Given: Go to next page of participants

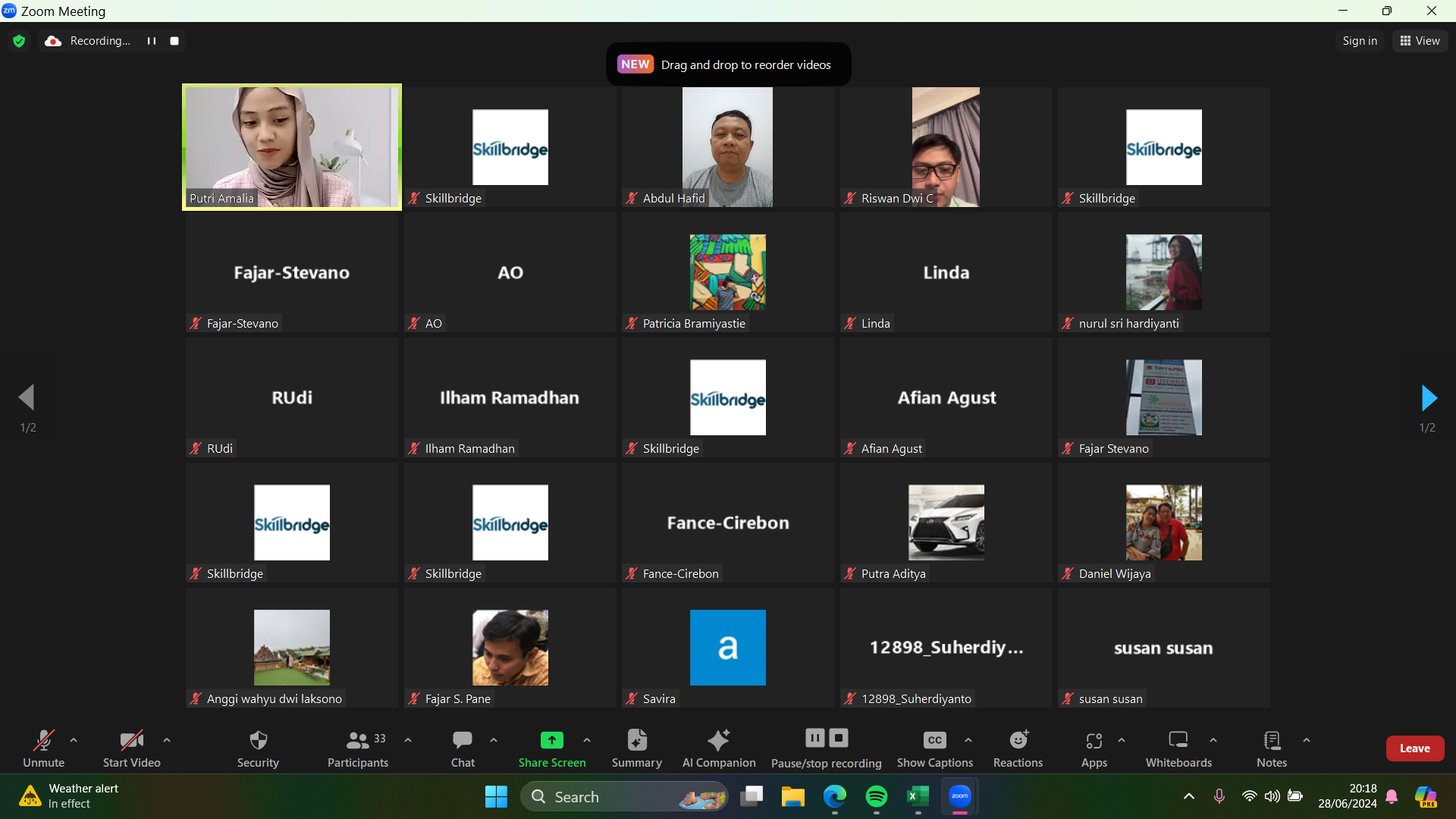Looking at the screenshot, I should click(x=1428, y=398).
